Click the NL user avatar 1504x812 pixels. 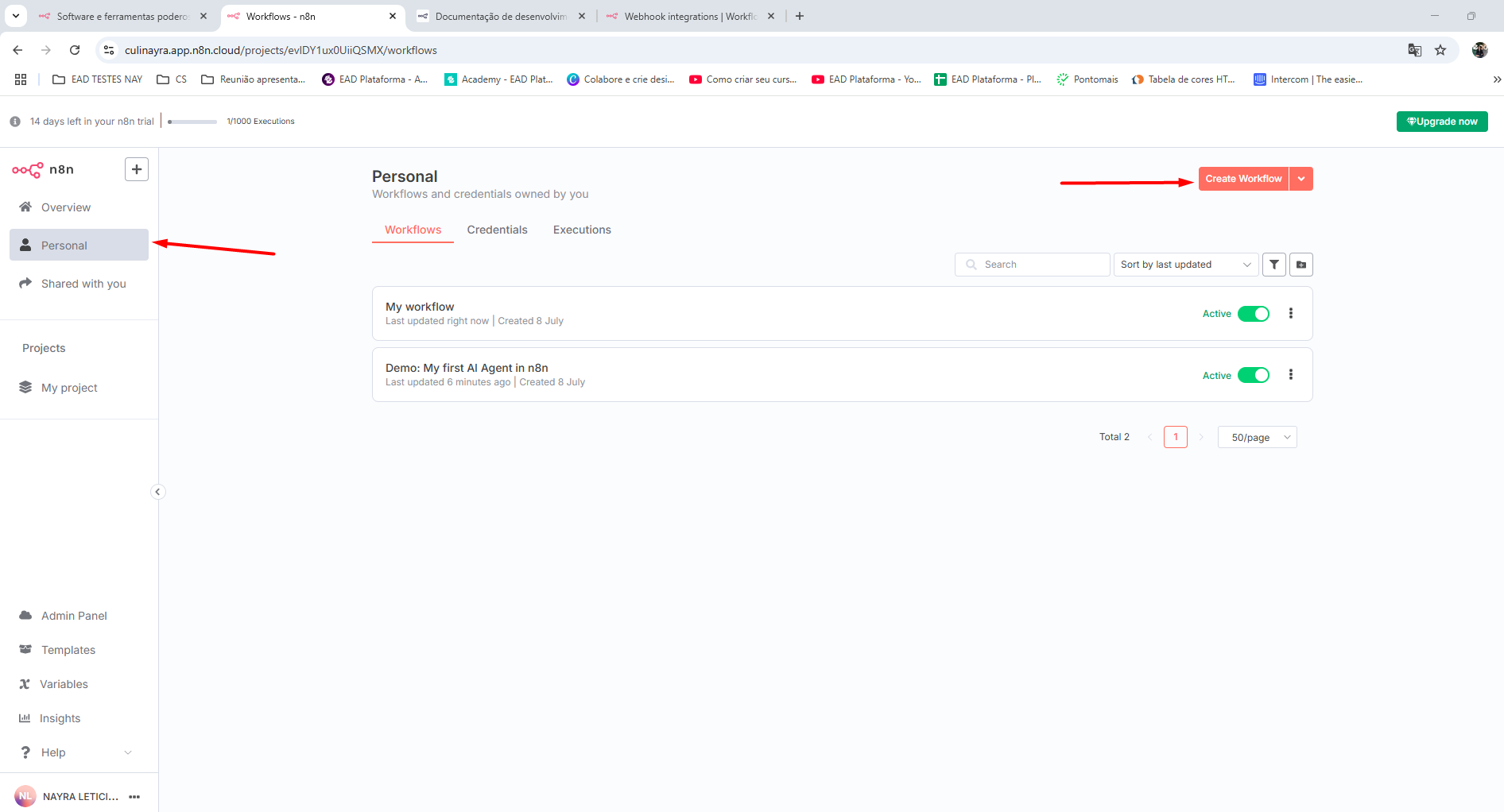25,796
